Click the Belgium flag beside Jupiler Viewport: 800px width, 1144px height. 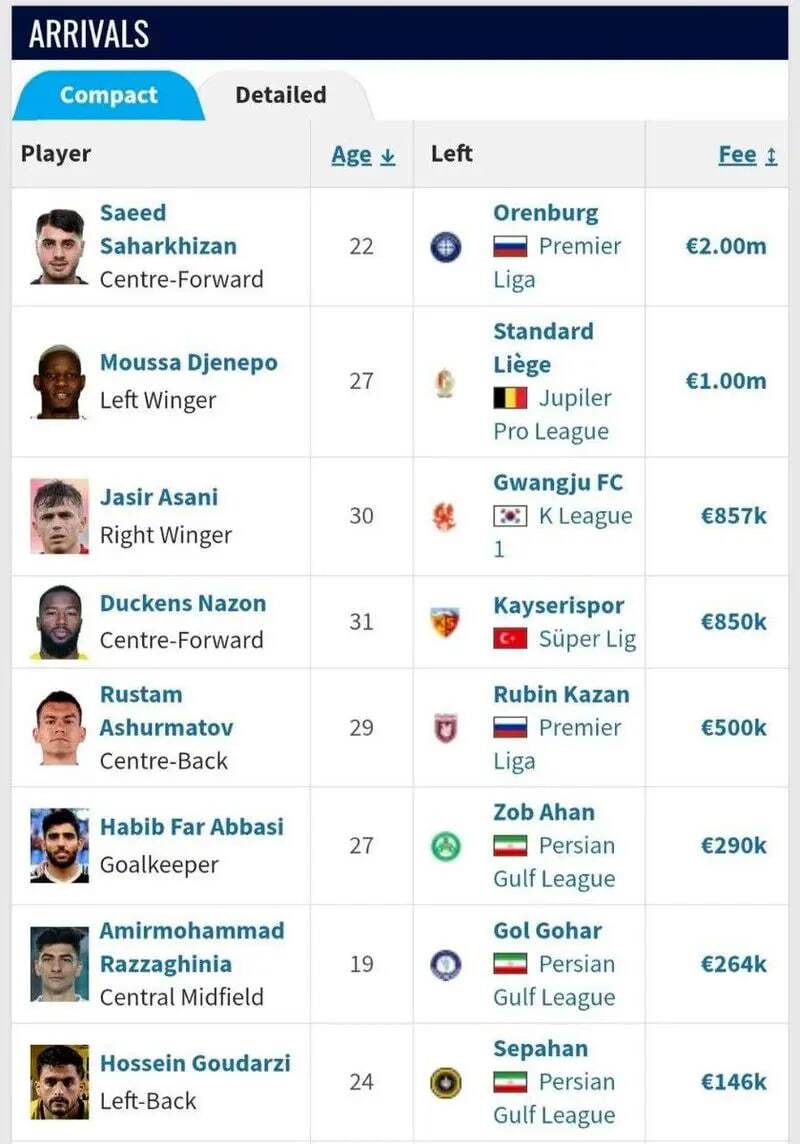tap(510, 398)
